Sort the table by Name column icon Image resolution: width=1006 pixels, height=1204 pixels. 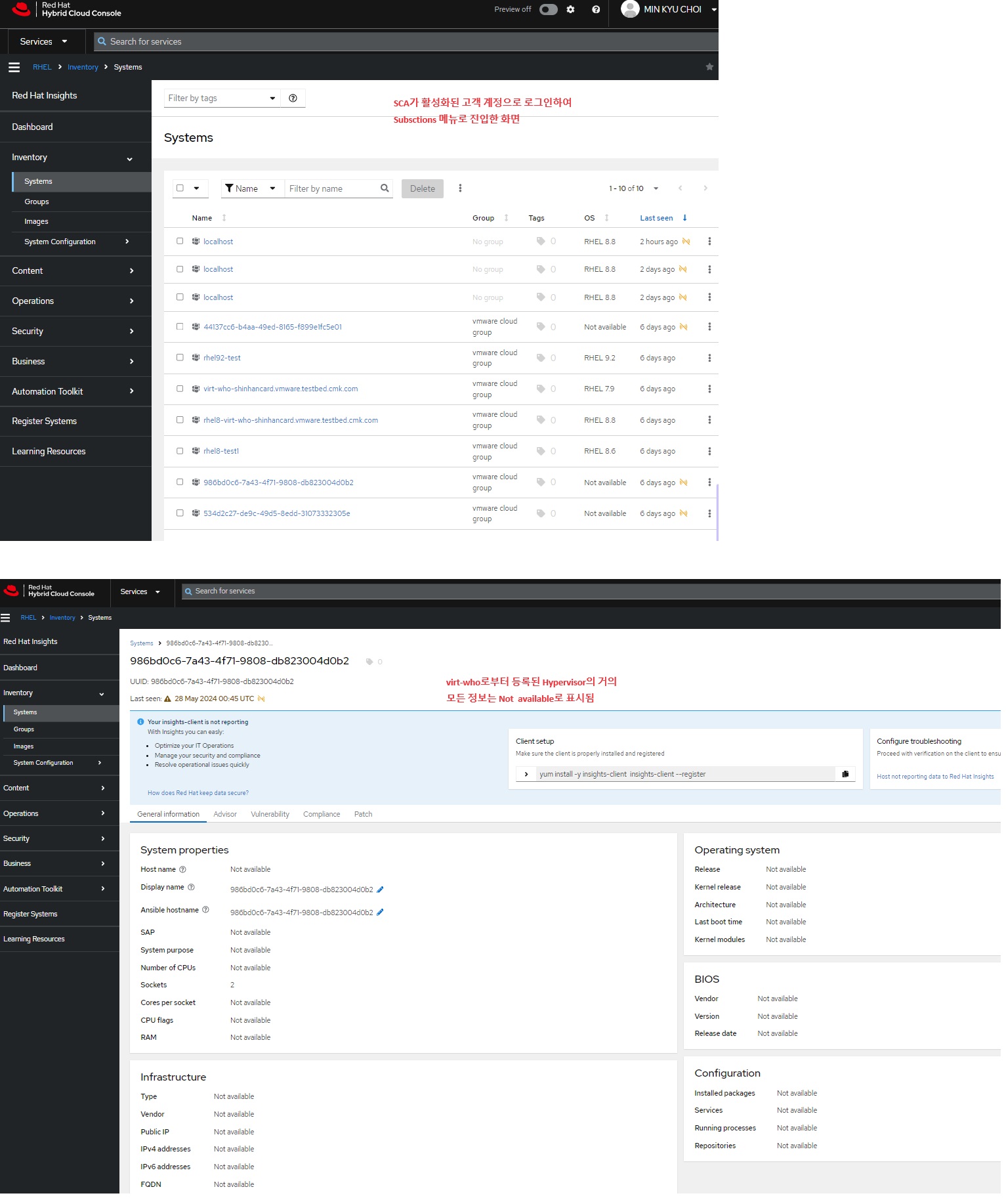point(224,218)
